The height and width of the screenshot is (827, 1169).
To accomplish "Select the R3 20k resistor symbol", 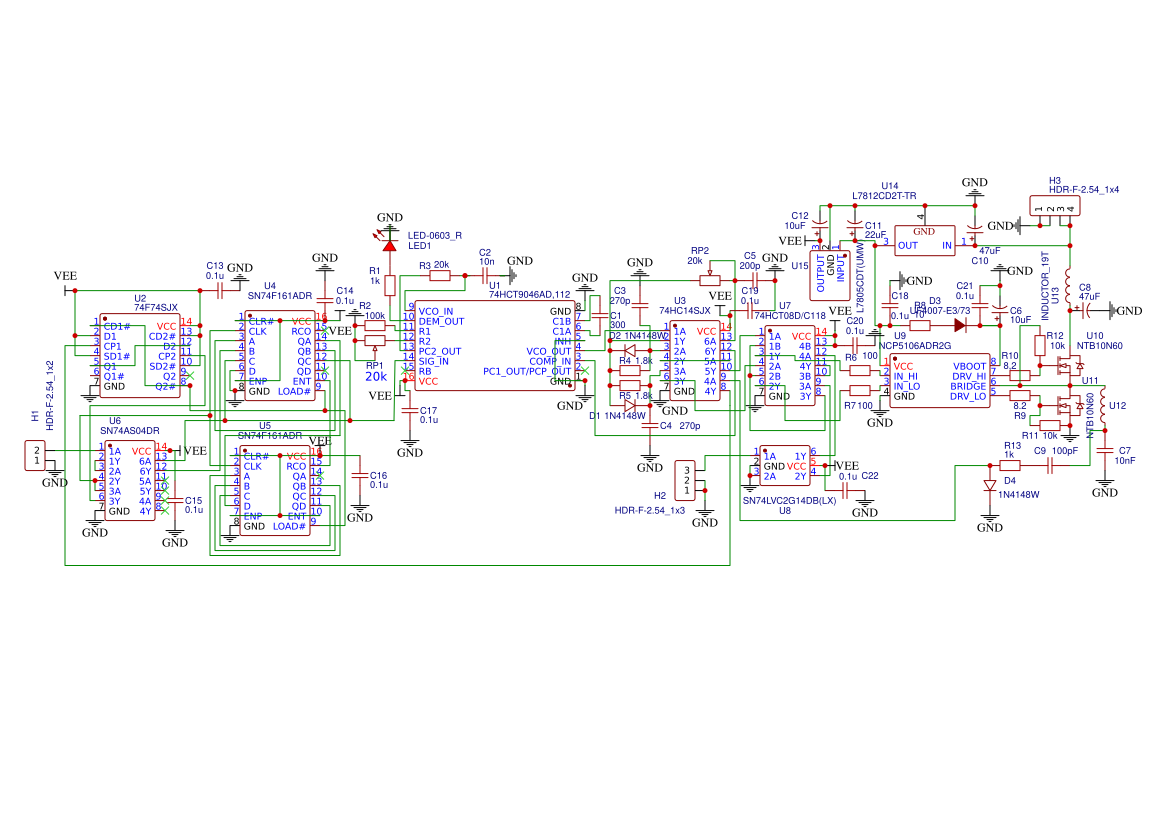I will click(440, 275).
